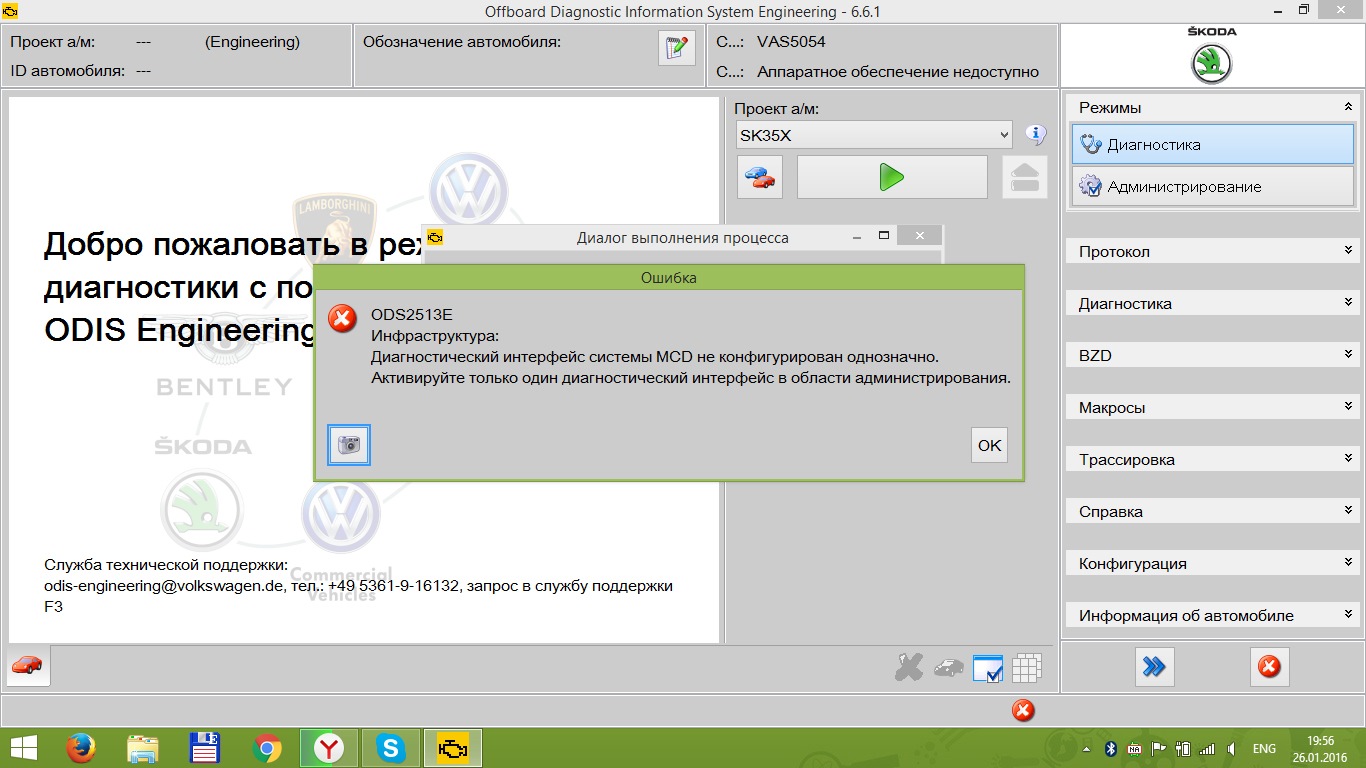
Task: Click the VAS5054 interface label
Action: tap(791, 42)
